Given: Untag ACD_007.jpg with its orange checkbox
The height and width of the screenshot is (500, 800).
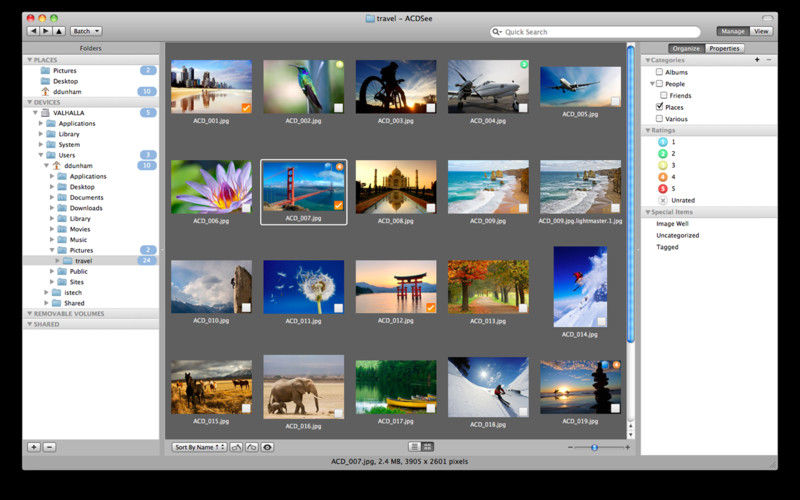Looking at the screenshot, I should tap(338, 205).
